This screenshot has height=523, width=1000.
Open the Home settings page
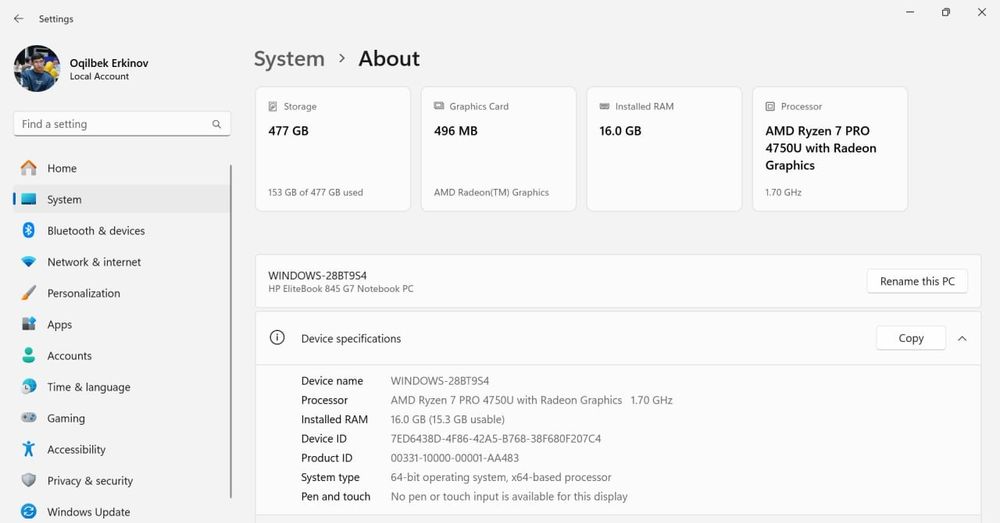tap(121, 168)
